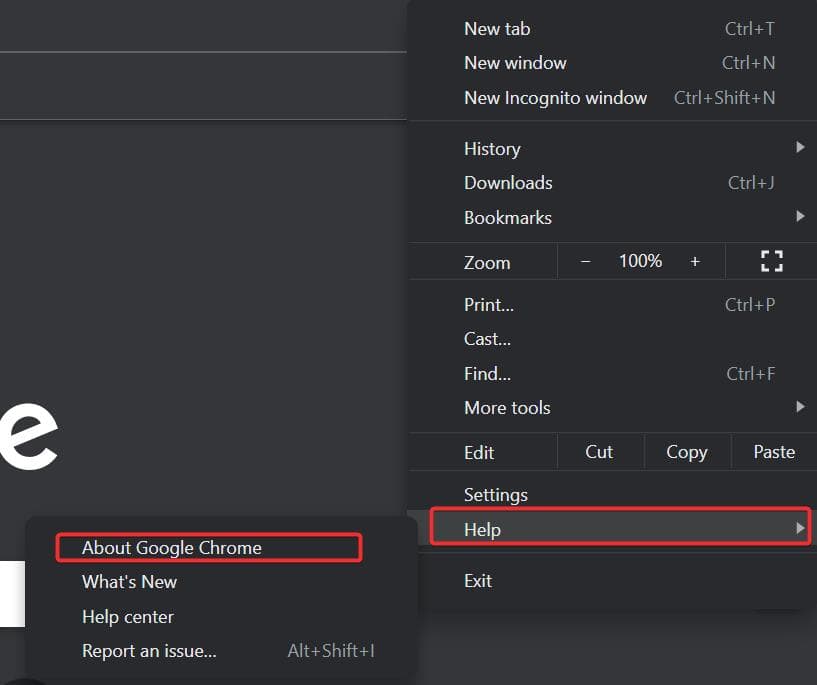The height and width of the screenshot is (685, 817).
Task: Click Copy in Edit row
Action: click(687, 452)
